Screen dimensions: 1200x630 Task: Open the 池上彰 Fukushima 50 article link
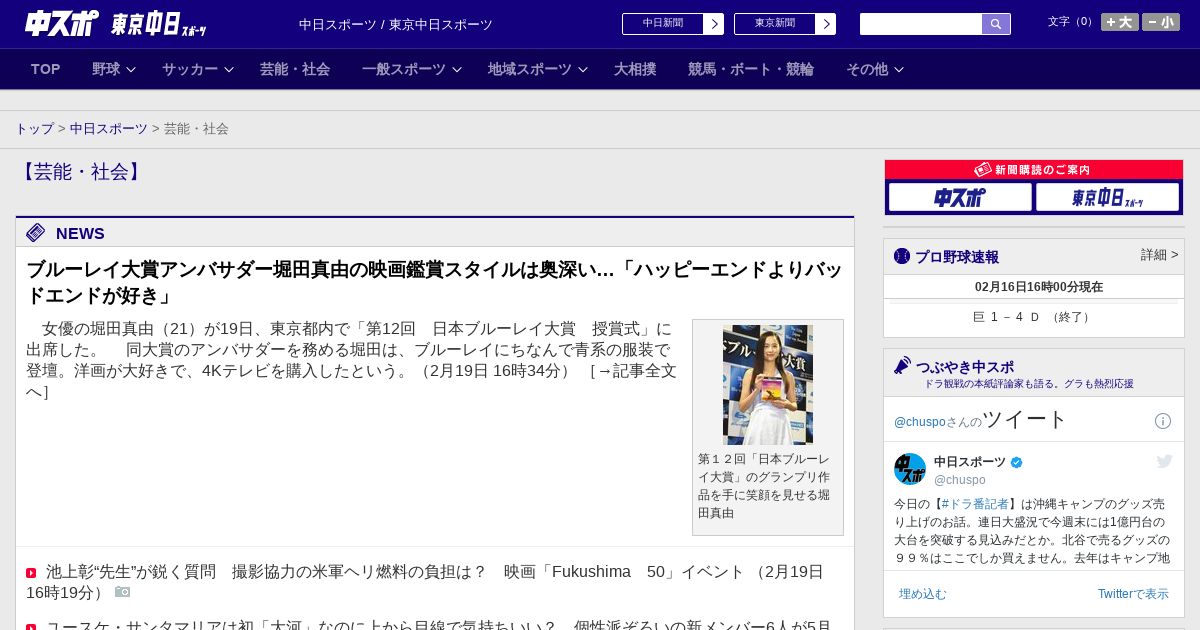pos(424,582)
